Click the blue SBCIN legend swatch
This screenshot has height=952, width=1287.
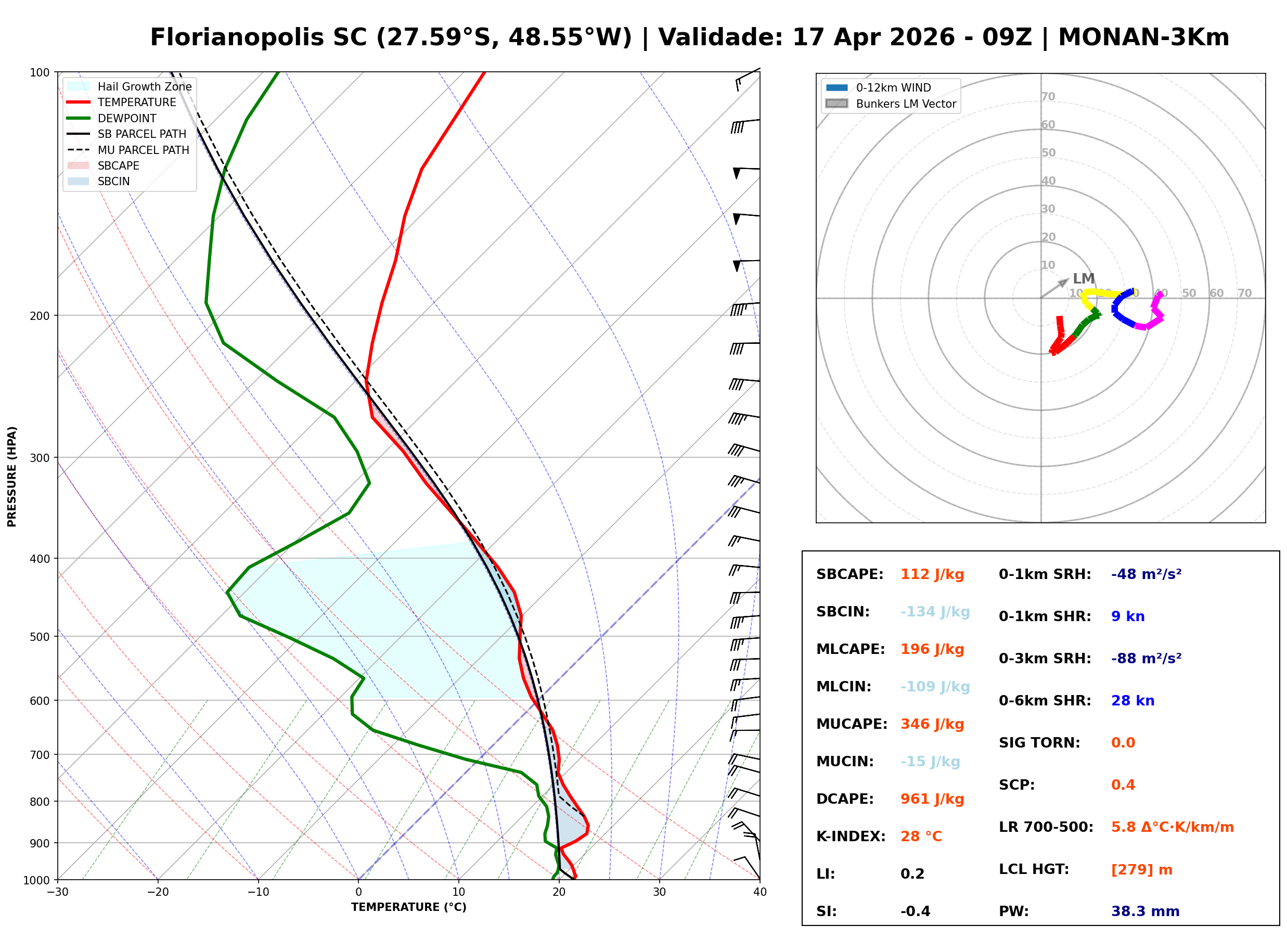click(79, 181)
